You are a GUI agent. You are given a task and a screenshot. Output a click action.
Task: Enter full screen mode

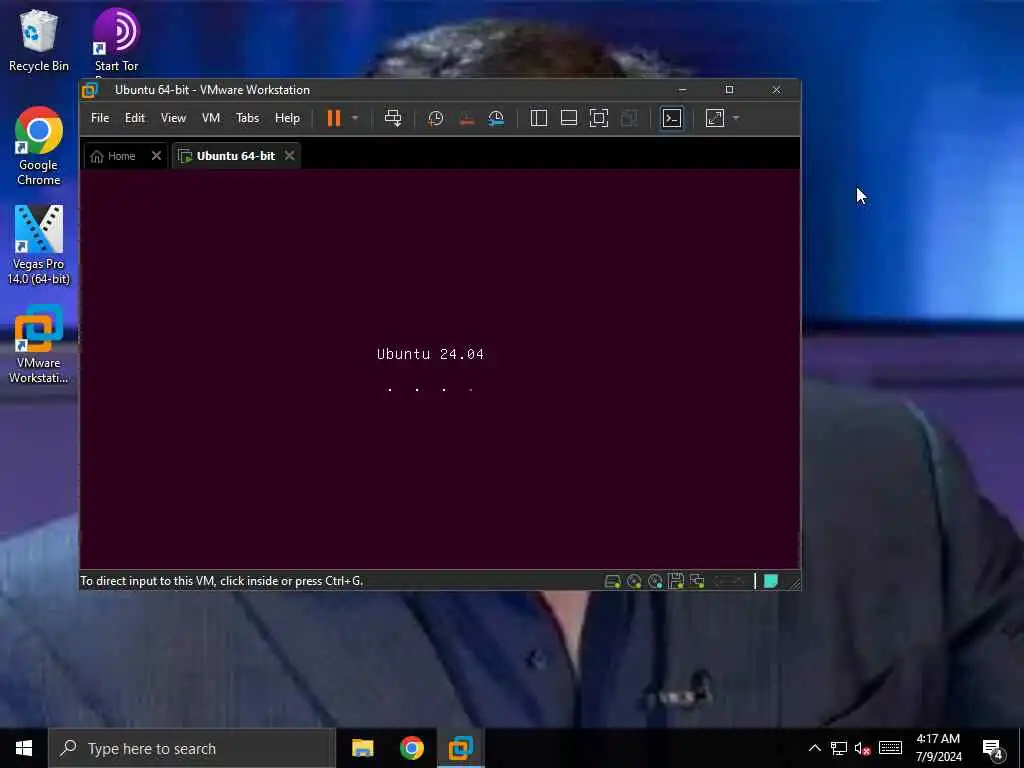[x=599, y=118]
